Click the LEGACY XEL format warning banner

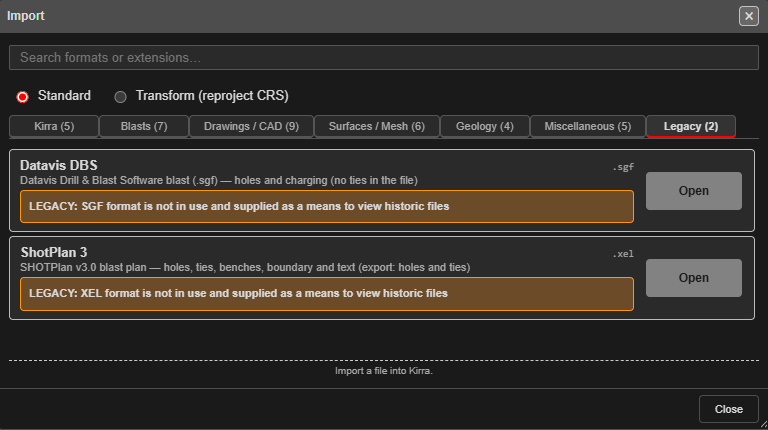[327, 294]
